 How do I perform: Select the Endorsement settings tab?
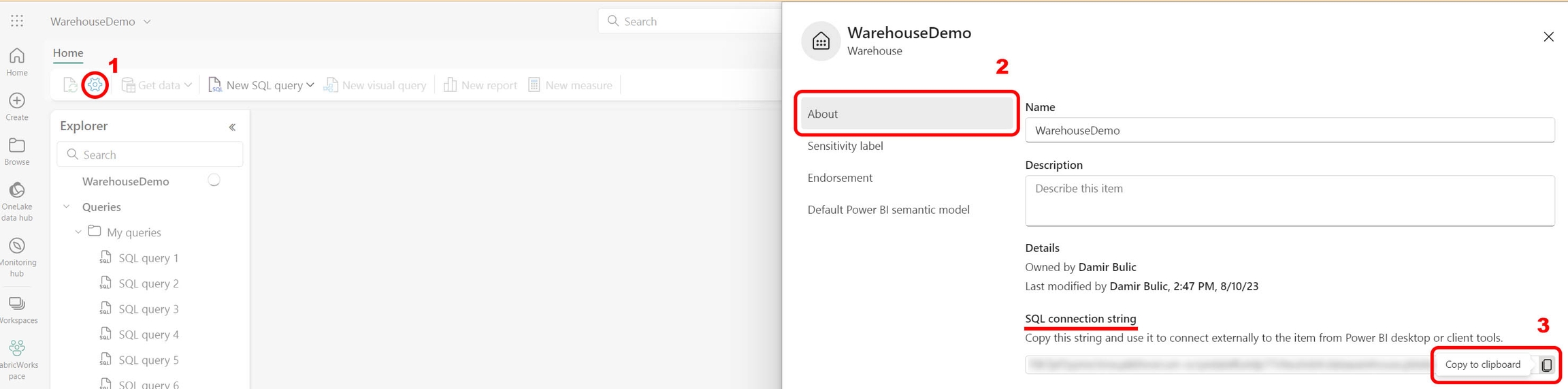pyautogui.click(x=840, y=178)
